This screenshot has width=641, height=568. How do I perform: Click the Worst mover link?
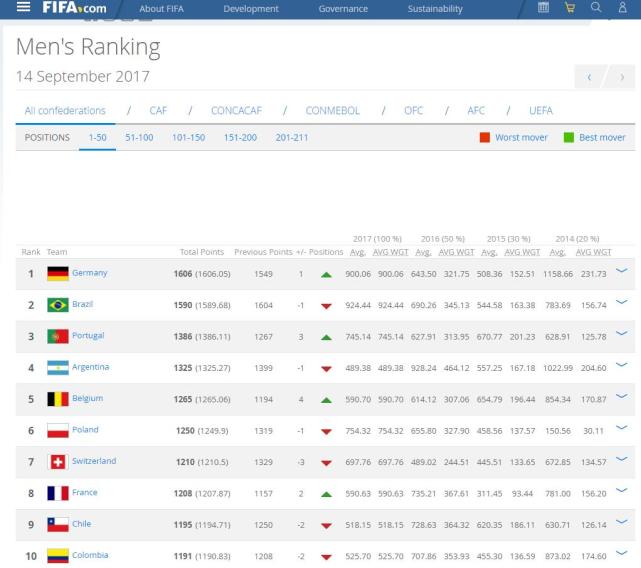pos(521,137)
